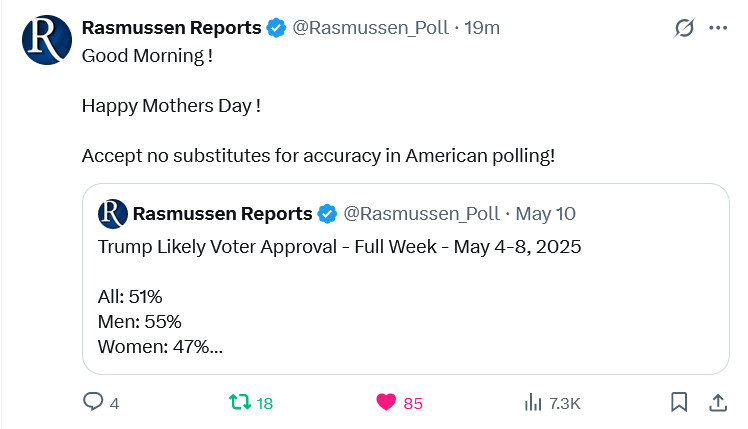Click the 85 likes count
Screen dimensions: 748x429
[x=413, y=404]
